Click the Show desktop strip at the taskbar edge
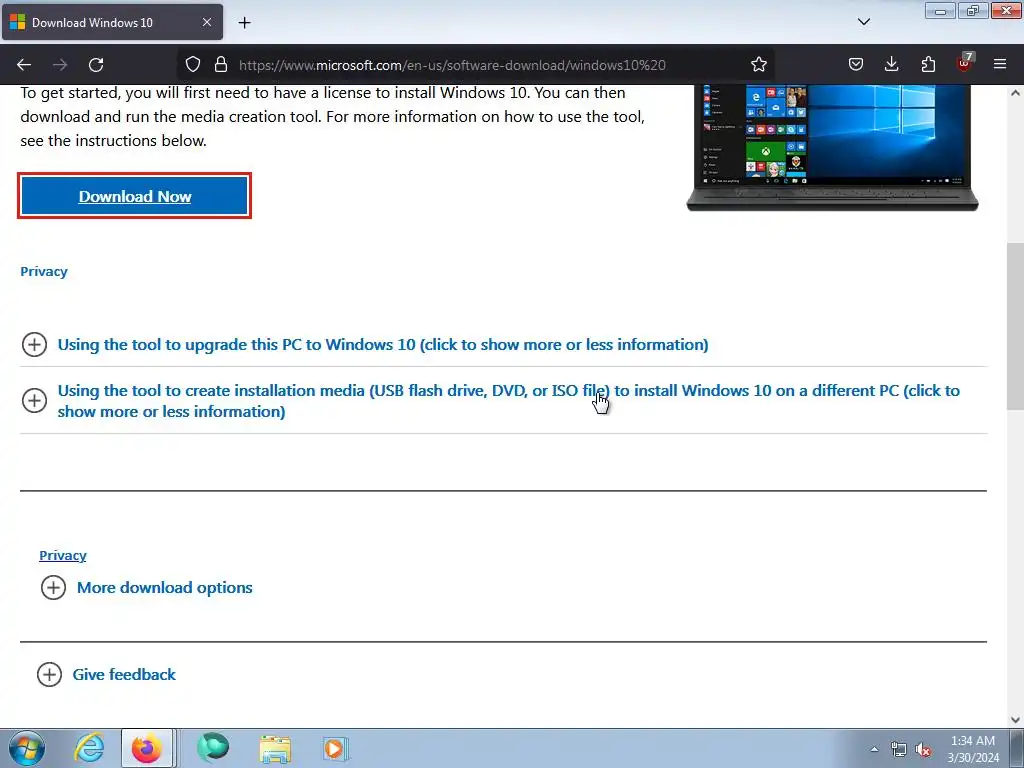1024x768 pixels. pyautogui.click(x=1017, y=748)
